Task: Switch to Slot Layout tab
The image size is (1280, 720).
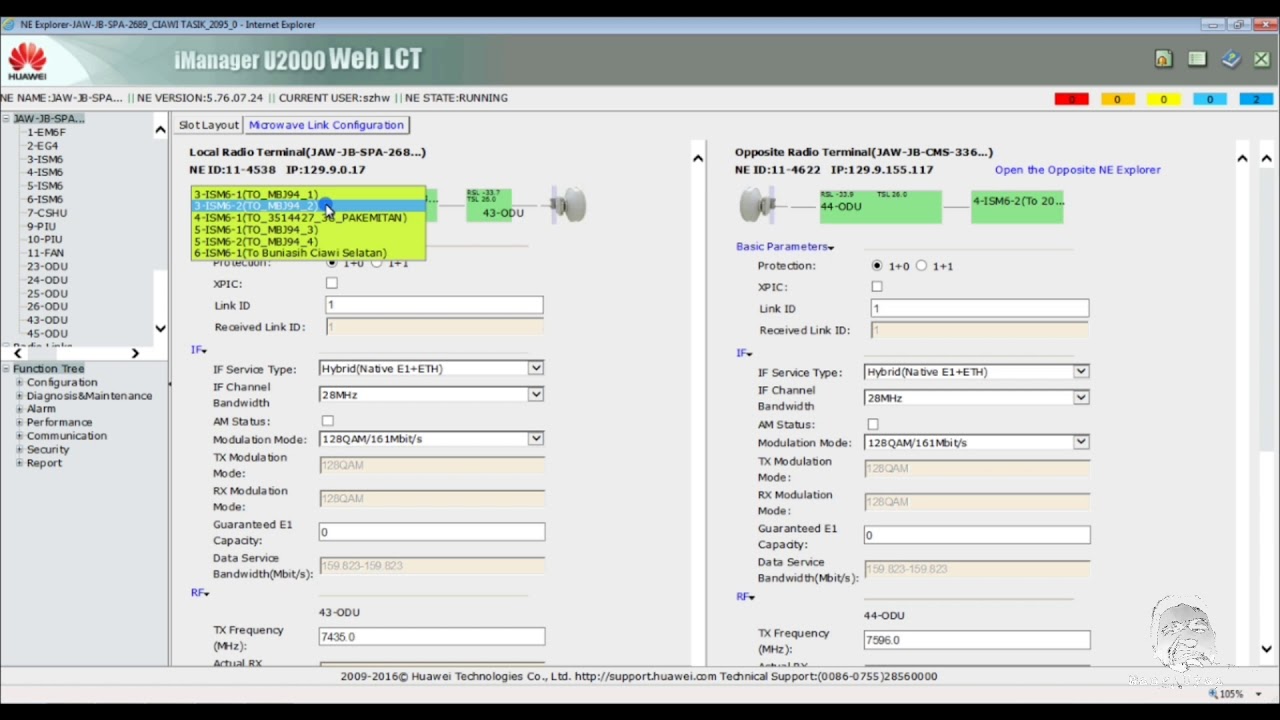Action: coord(209,125)
